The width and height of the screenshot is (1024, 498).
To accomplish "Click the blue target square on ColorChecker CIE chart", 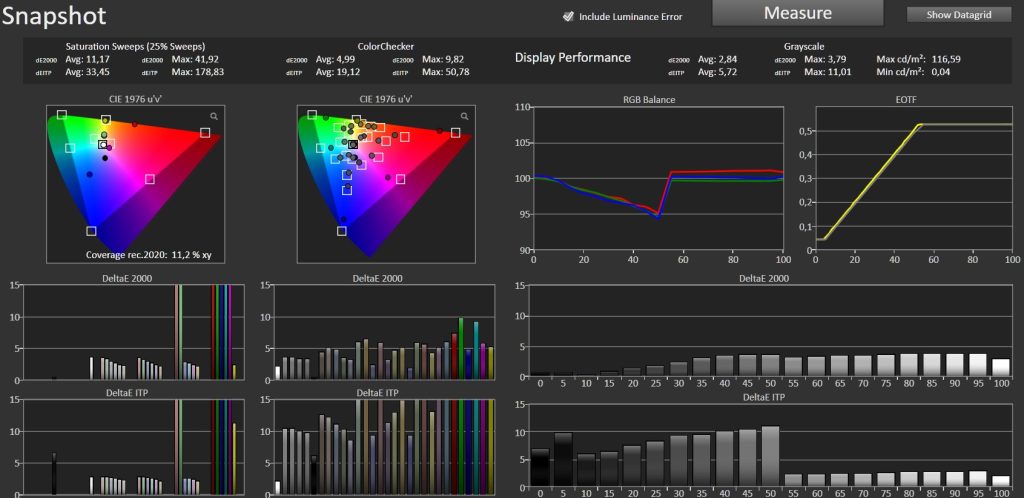I will pyautogui.click(x=342, y=231).
